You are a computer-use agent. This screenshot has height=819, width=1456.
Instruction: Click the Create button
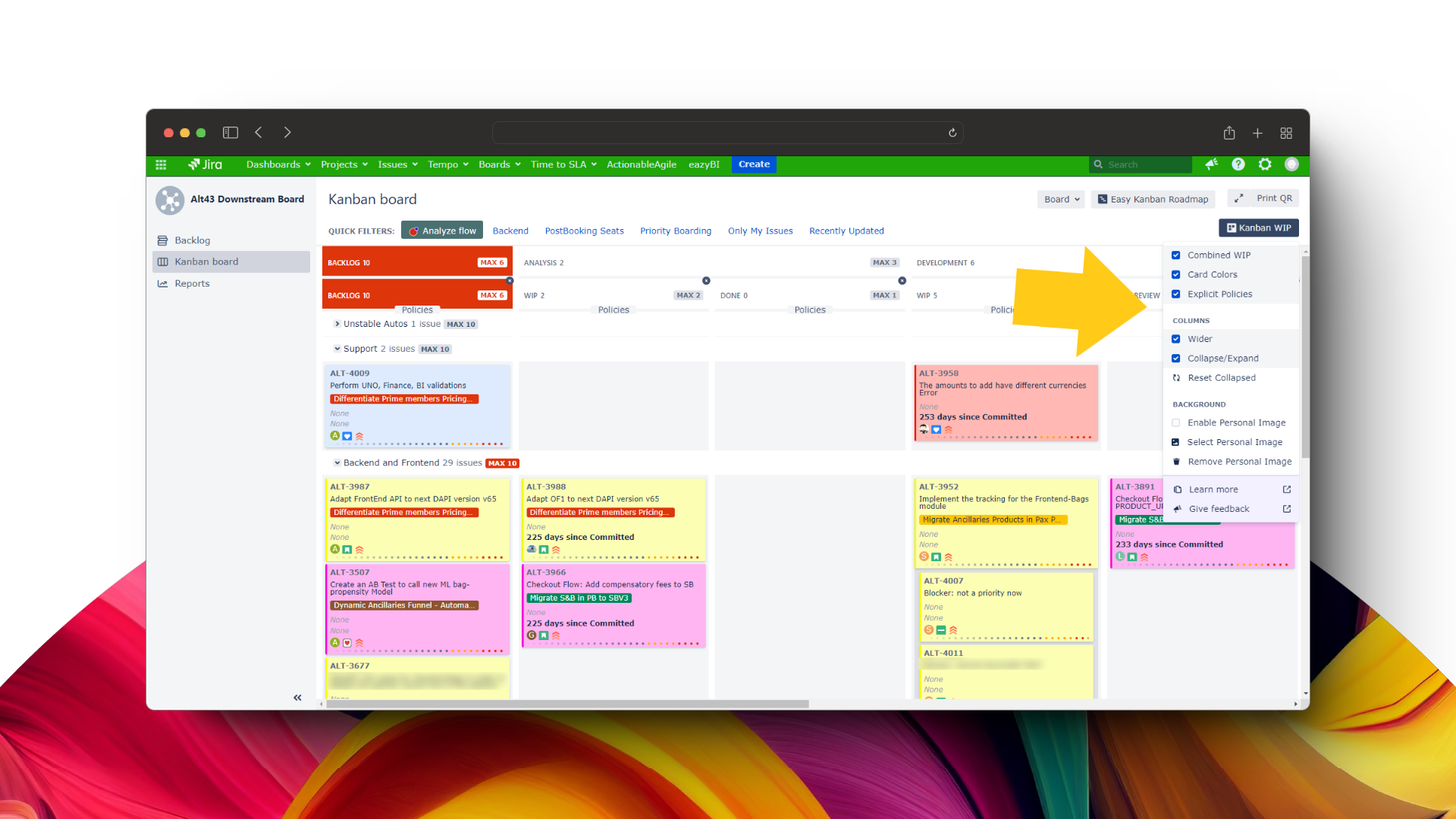(754, 165)
